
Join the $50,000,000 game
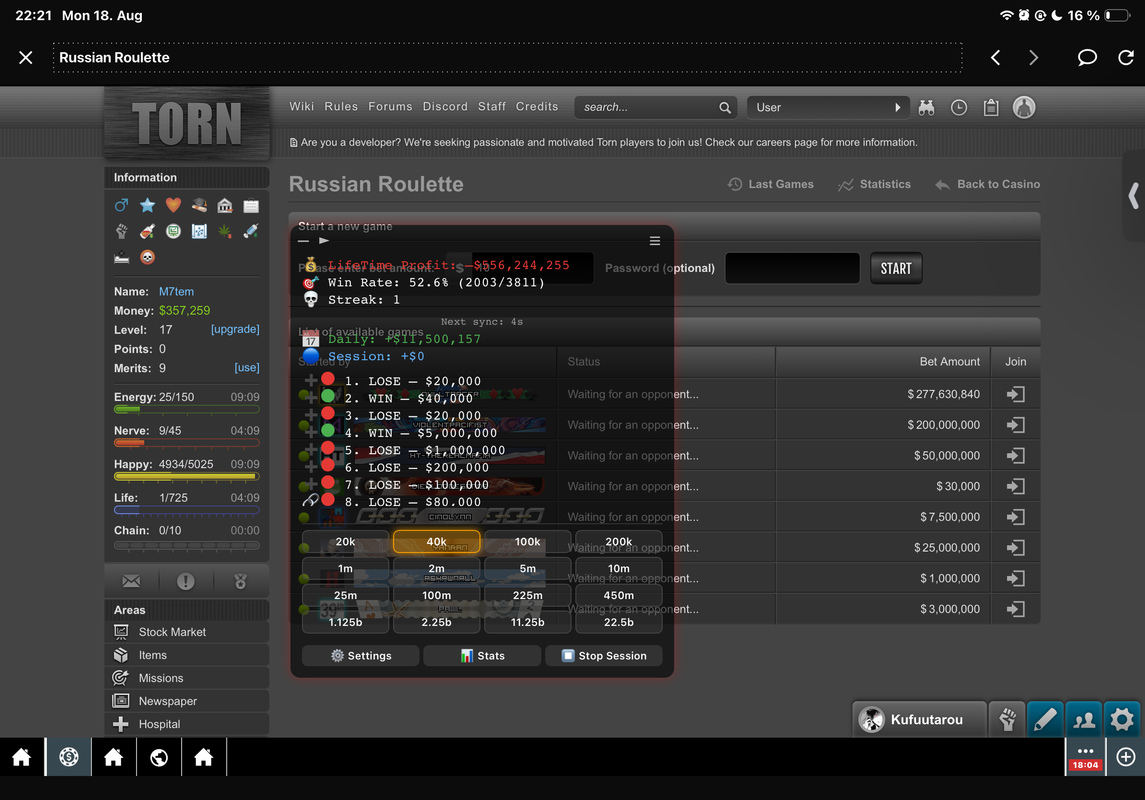click(x=1015, y=455)
